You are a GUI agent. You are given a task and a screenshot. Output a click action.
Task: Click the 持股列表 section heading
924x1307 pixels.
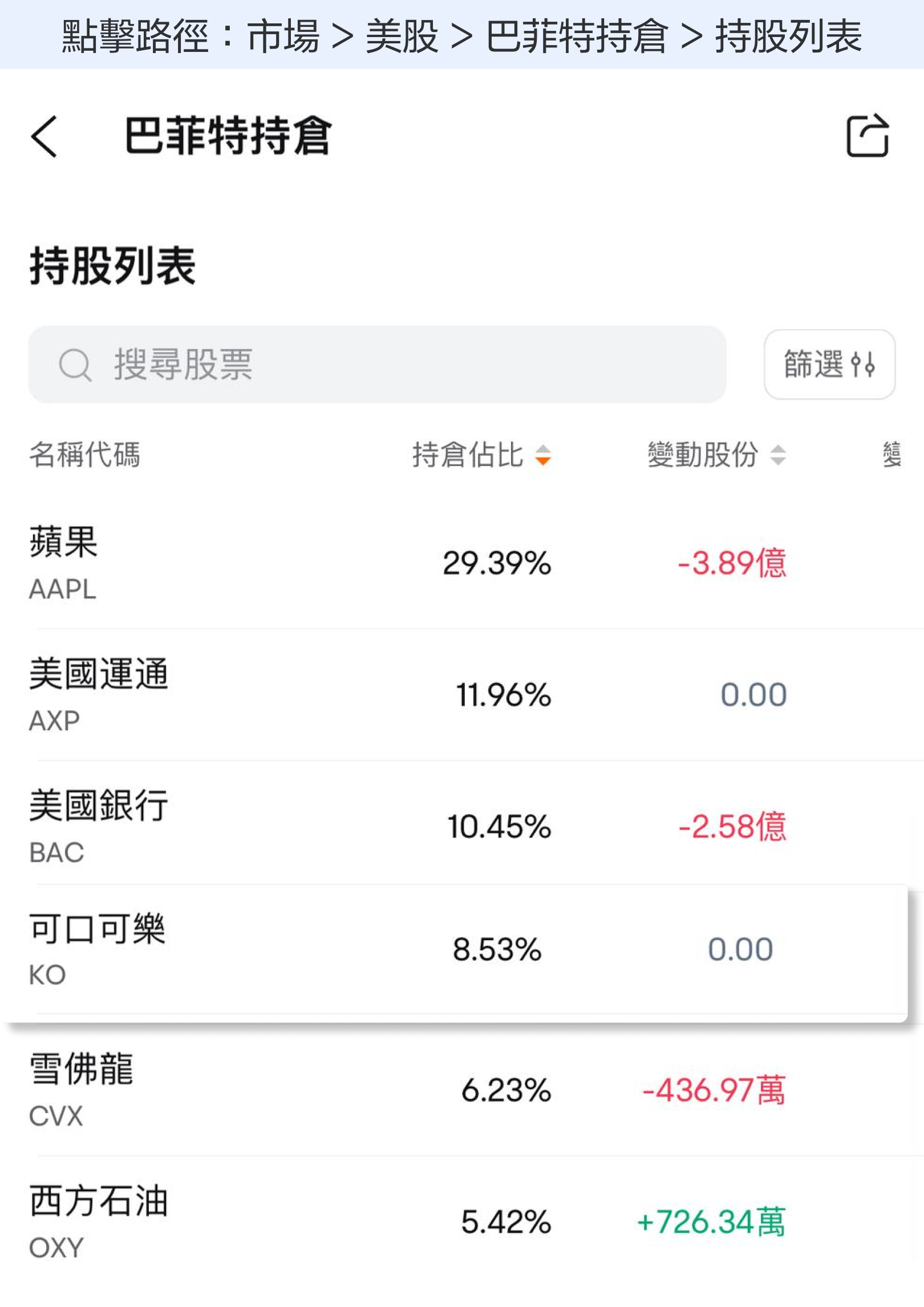pos(112,266)
